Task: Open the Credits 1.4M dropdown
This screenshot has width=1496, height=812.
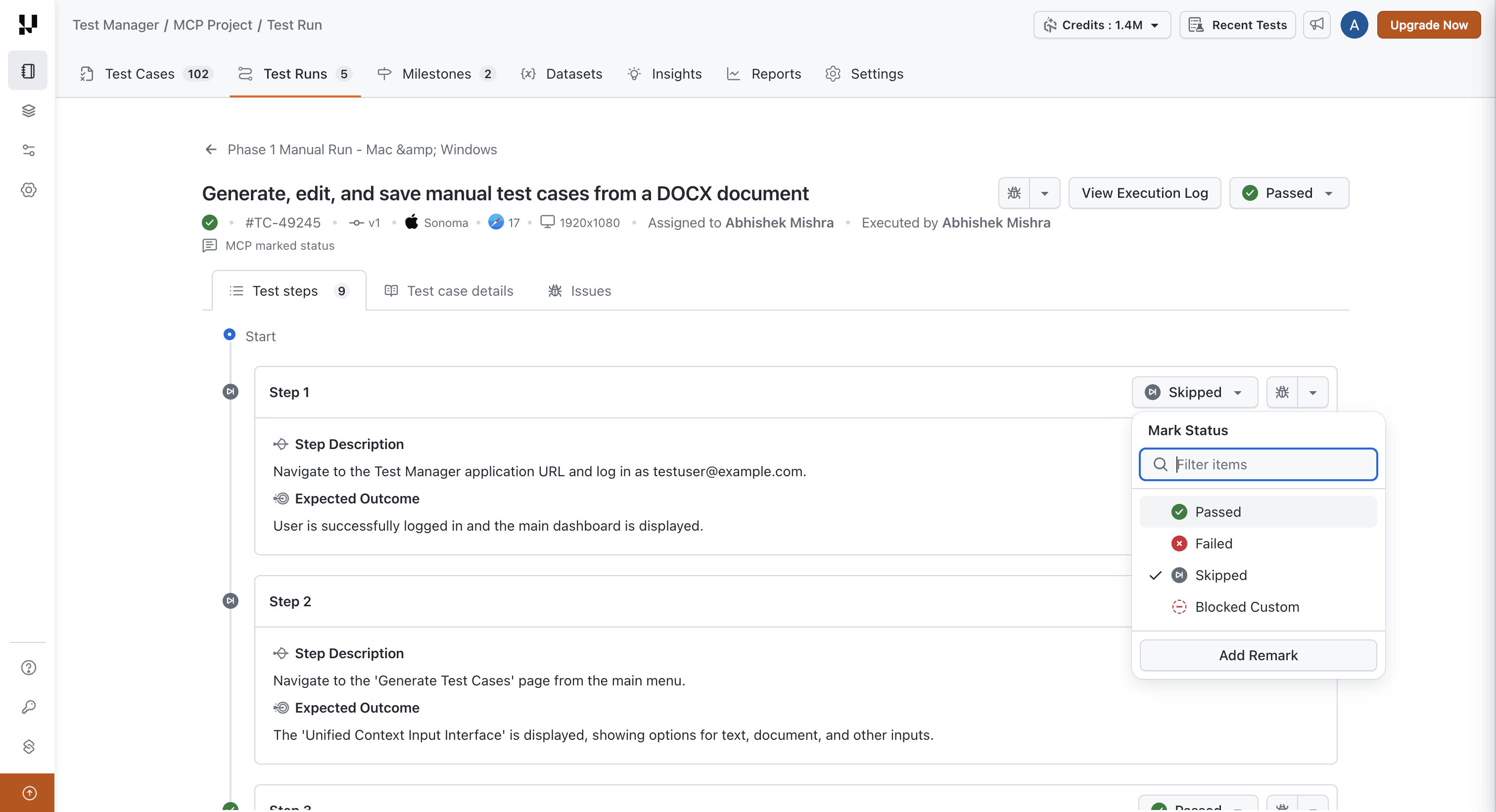Action: 1102,25
